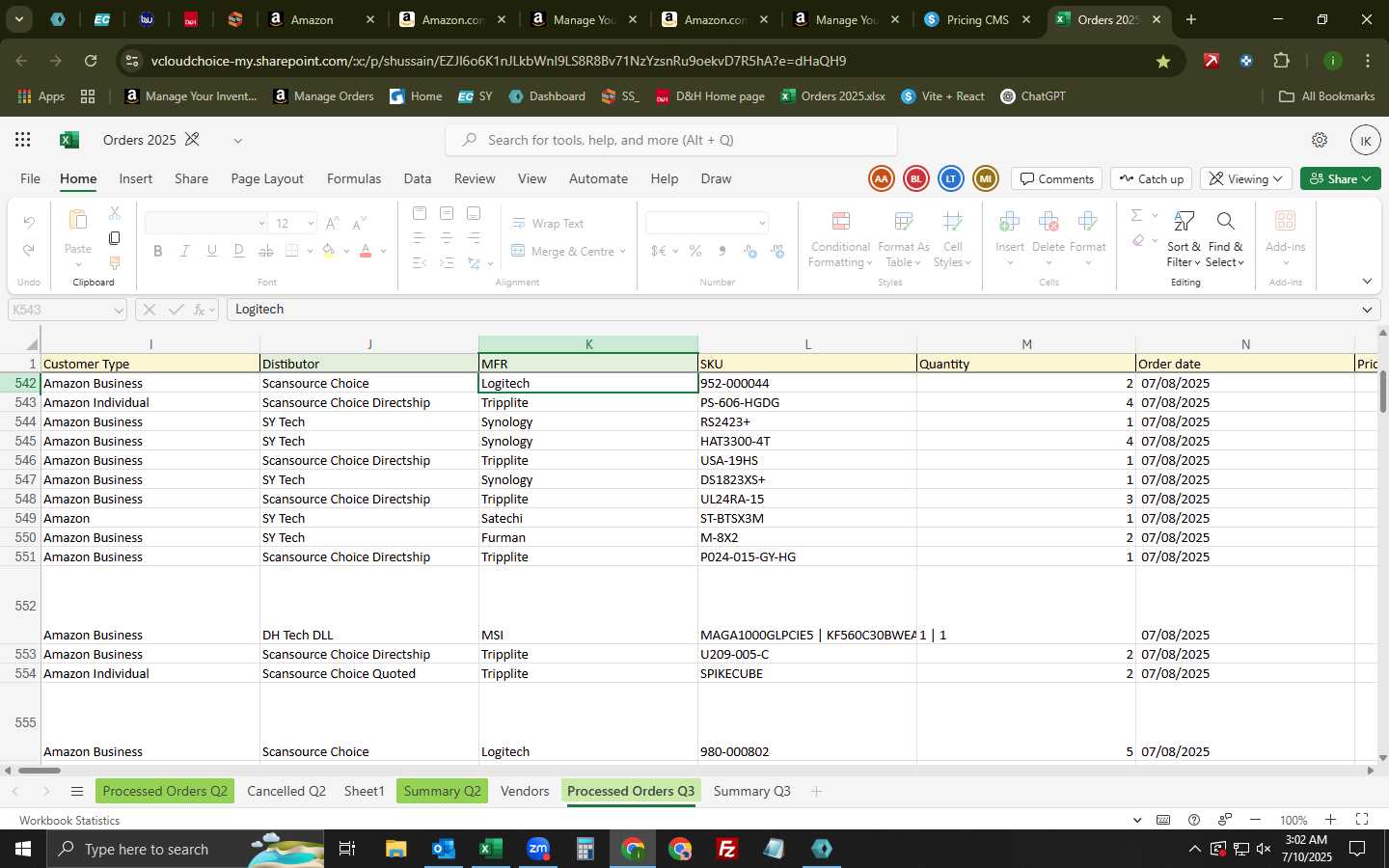Click the zoom out minus icon

click(1255, 820)
